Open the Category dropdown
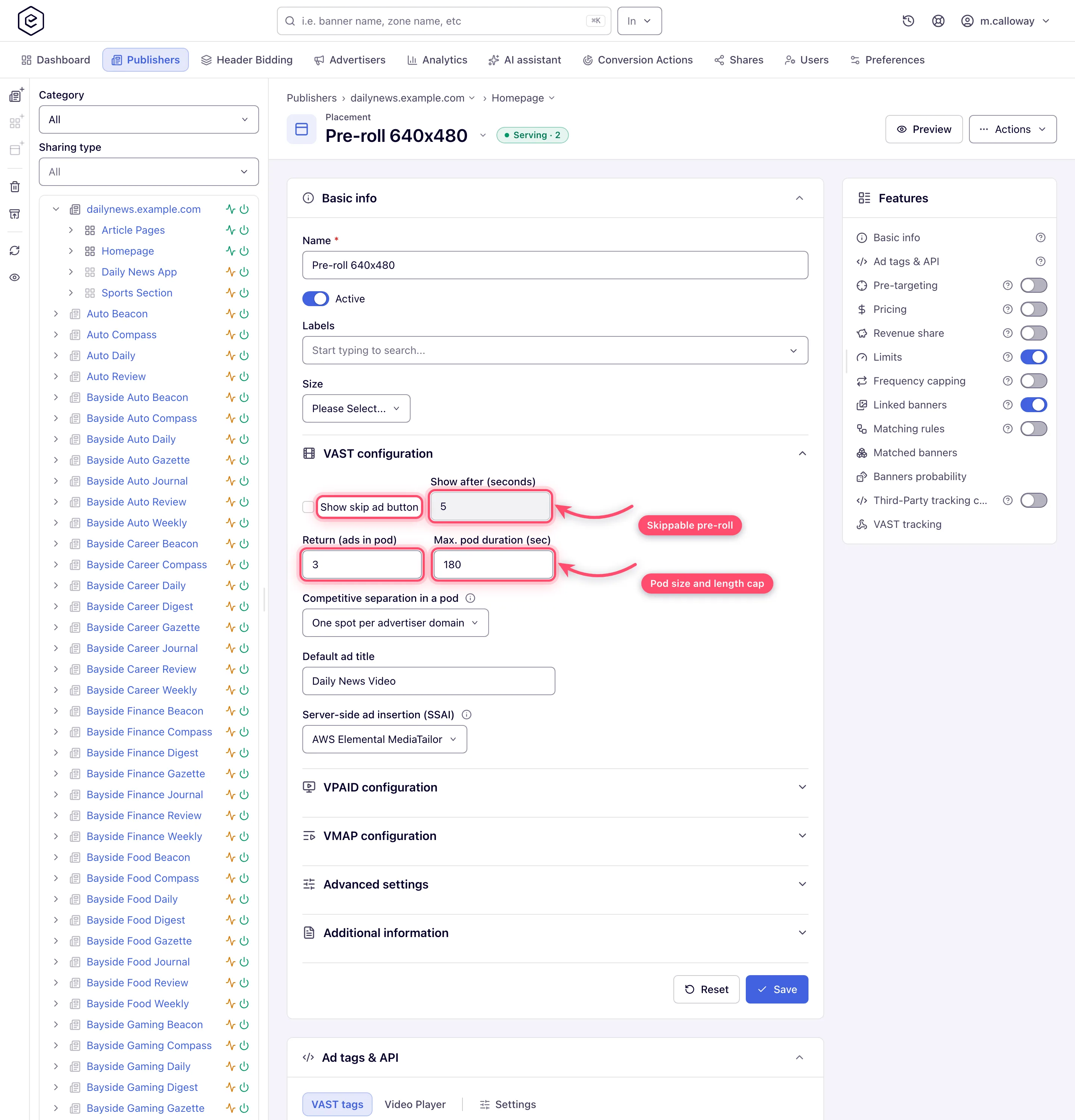 (149, 119)
